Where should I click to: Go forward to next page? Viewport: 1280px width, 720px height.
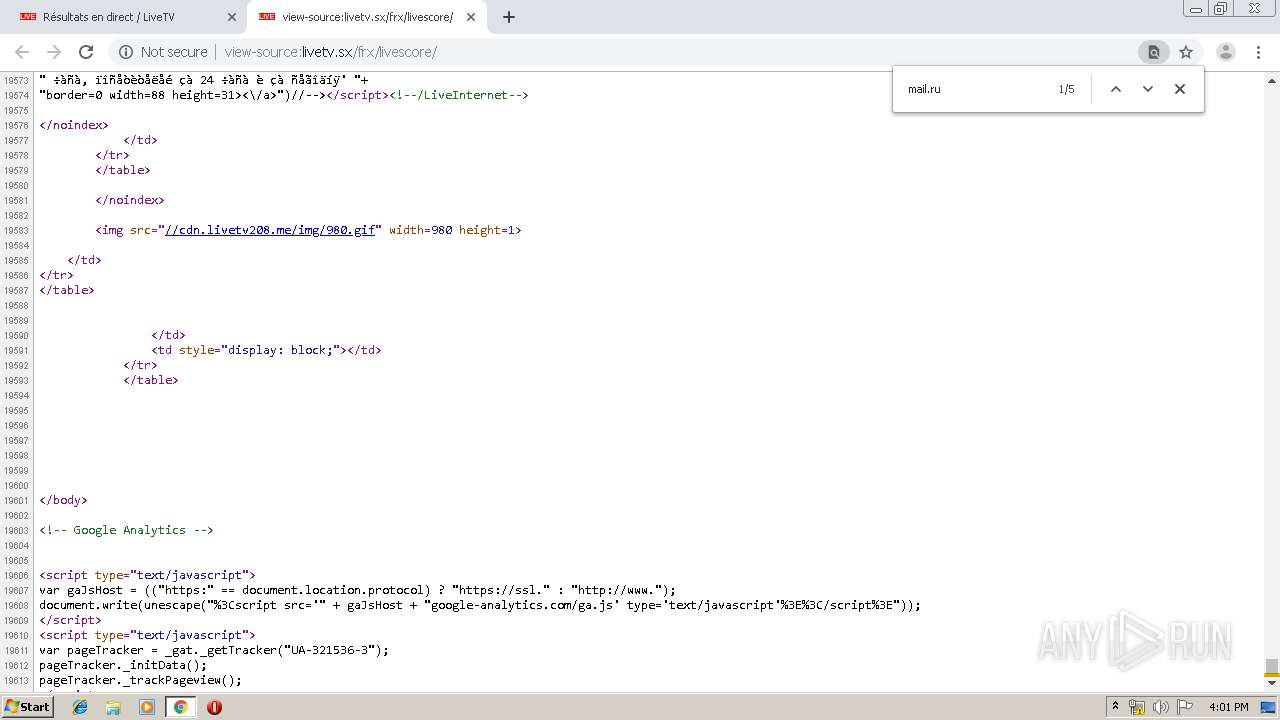(x=54, y=52)
